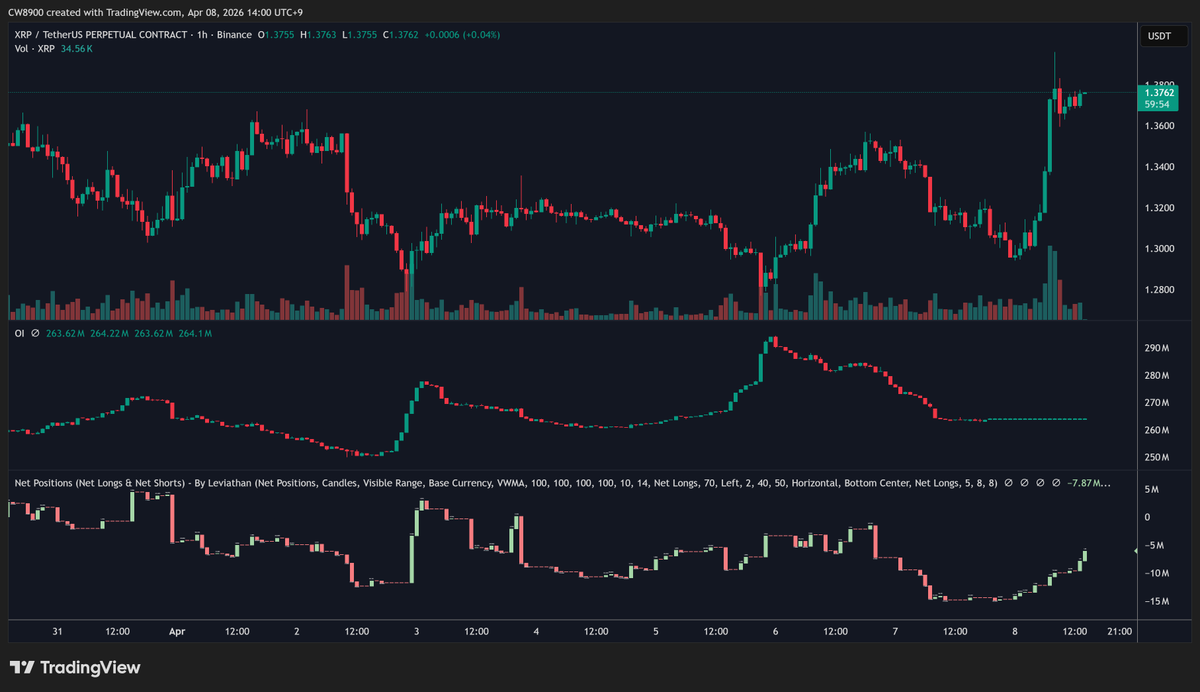This screenshot has height=692, width=1200.
Task: Click the first empty-value symbol after Net Positions settings
Action: tap(1009, 483)
